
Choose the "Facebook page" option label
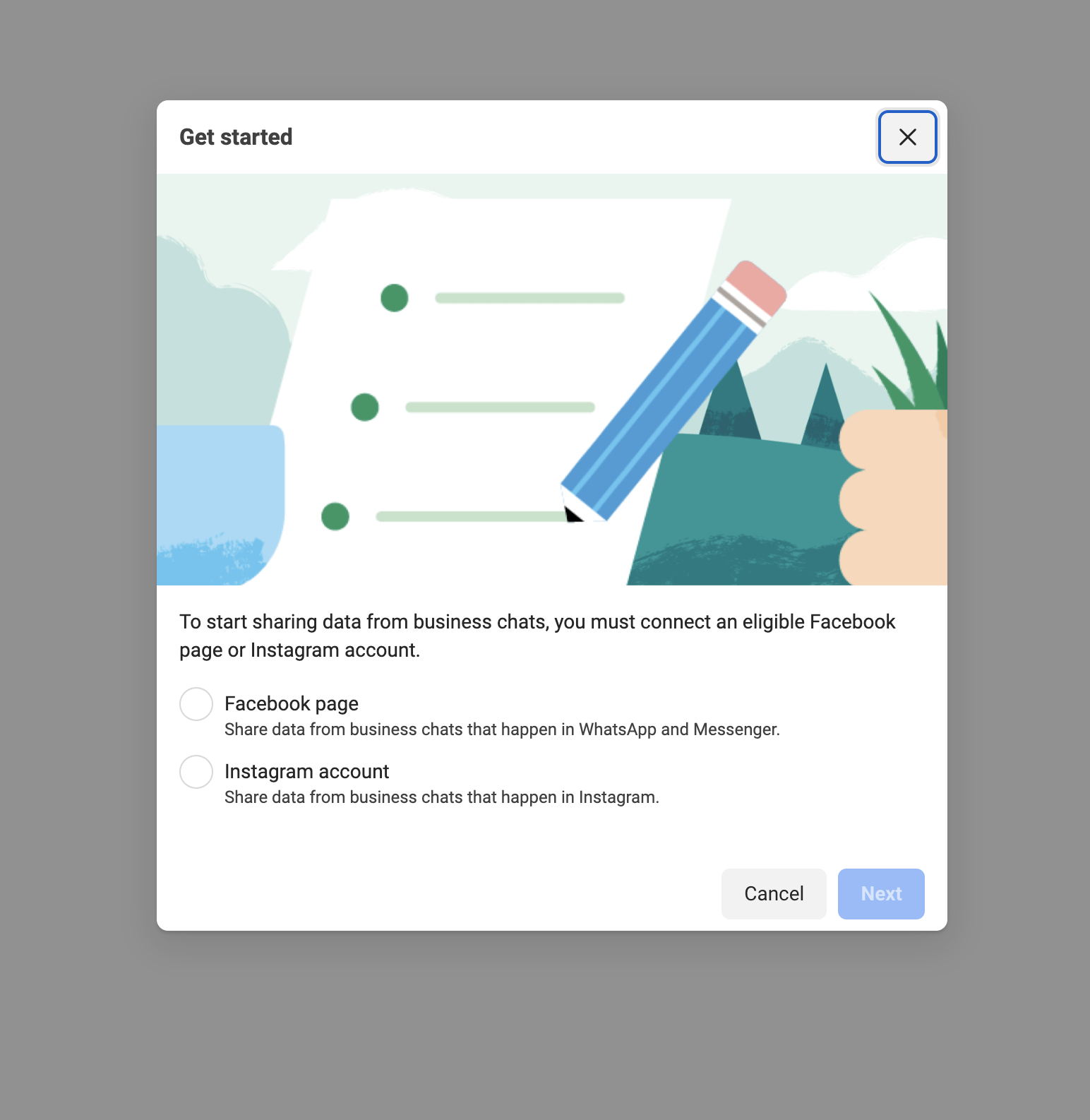(292, 703)
